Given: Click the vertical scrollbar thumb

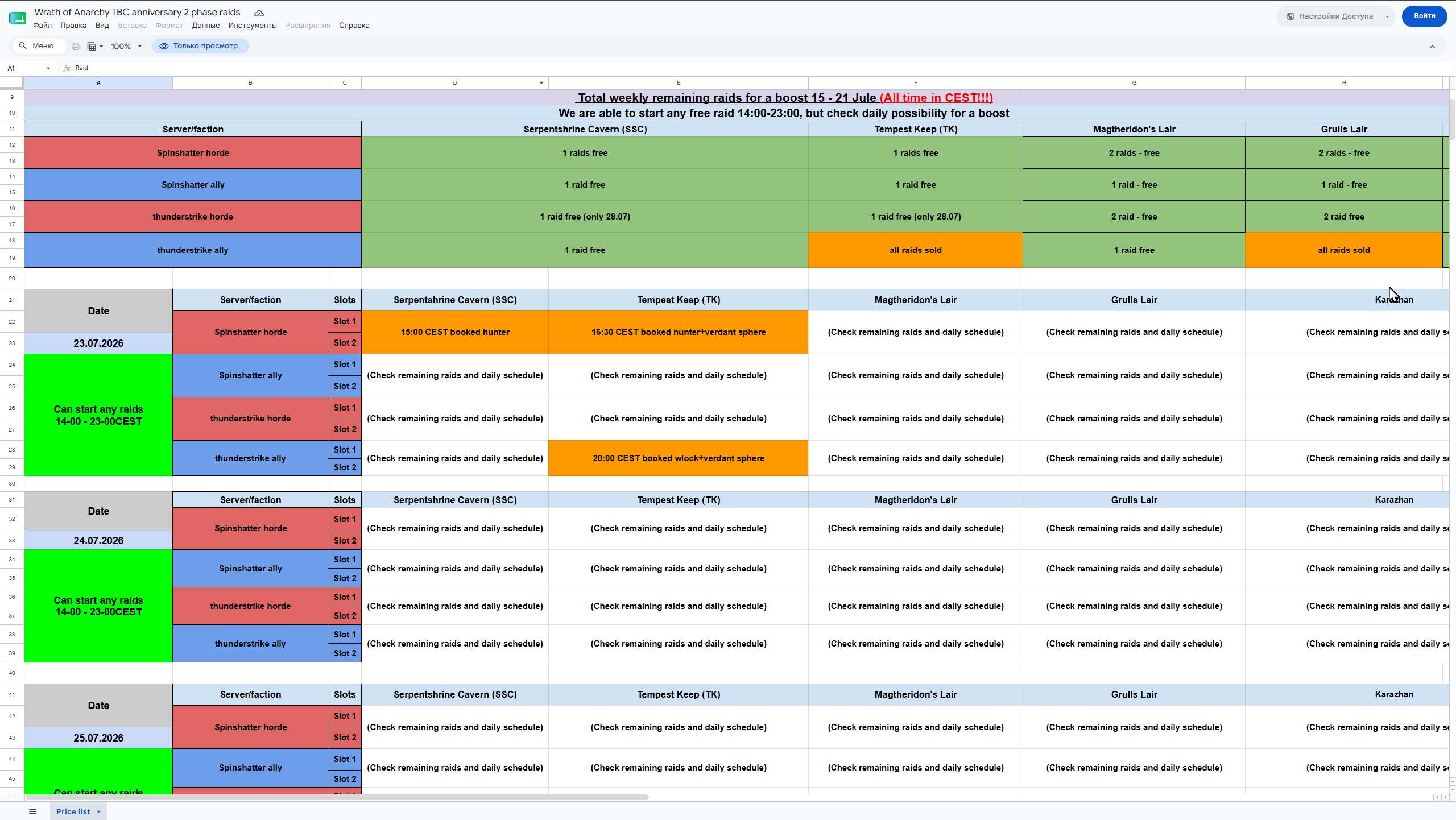Looking at the screenshot, I should (1451, 119).
